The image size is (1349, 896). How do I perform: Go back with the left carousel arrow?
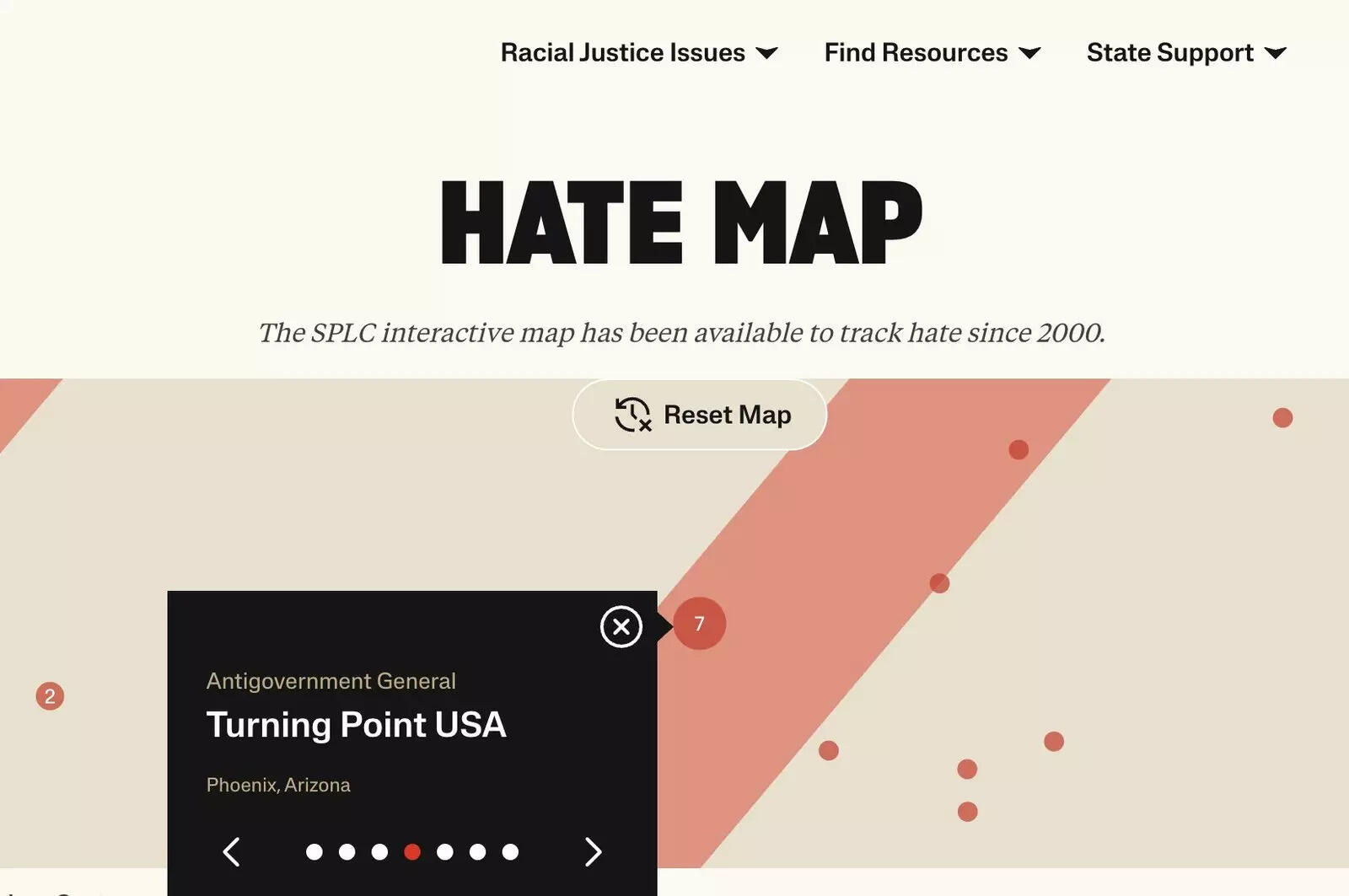[x=232, y=852]
